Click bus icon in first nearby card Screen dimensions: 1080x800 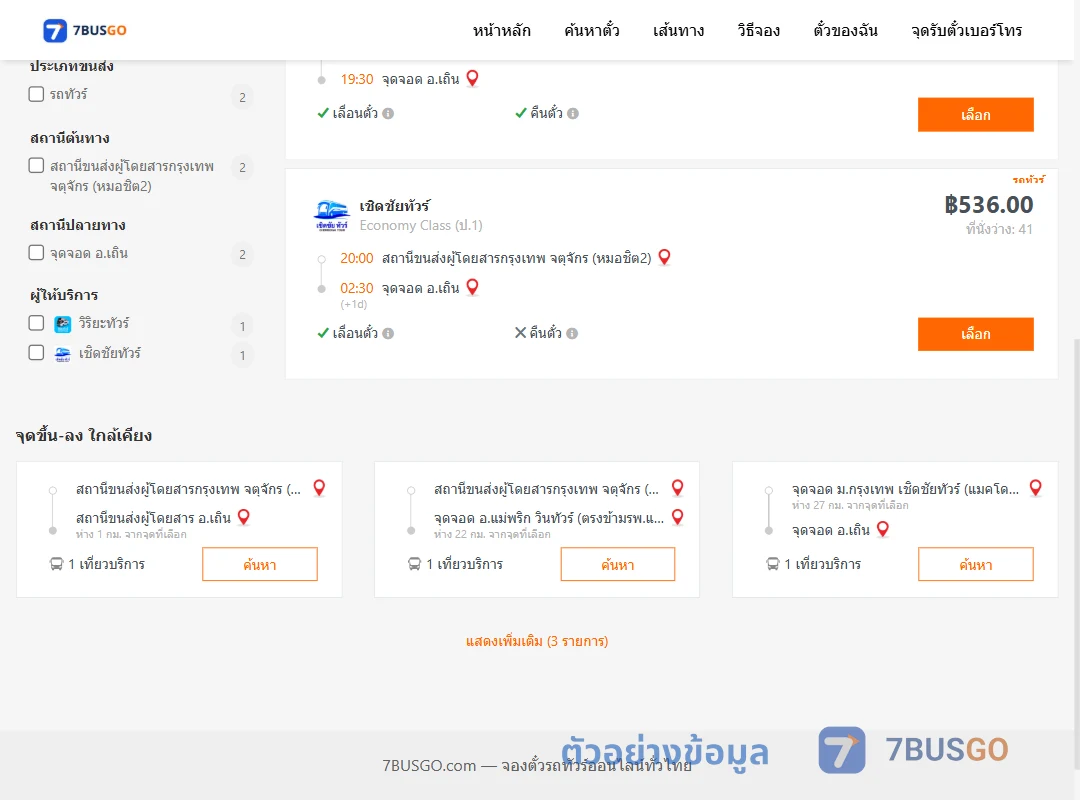click(x=56, y=564)
